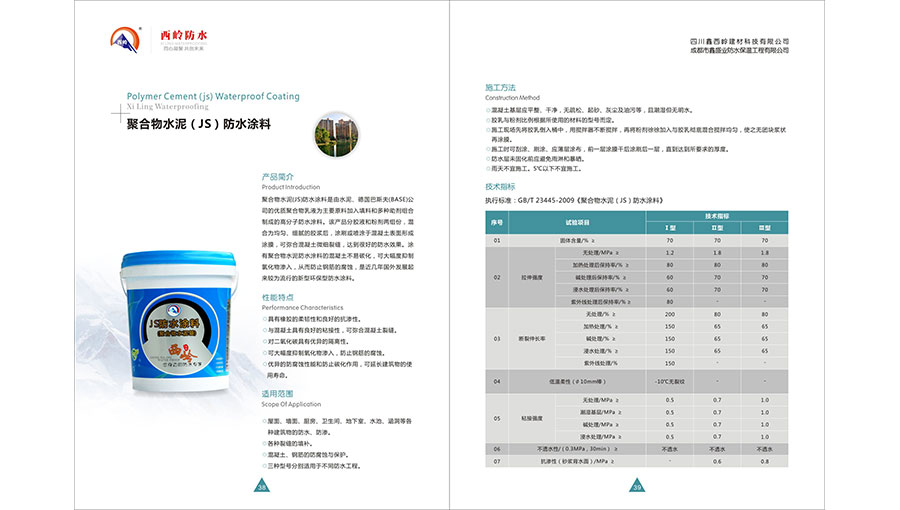Click the round building photo thumbnail

click(x=336, y=135)
